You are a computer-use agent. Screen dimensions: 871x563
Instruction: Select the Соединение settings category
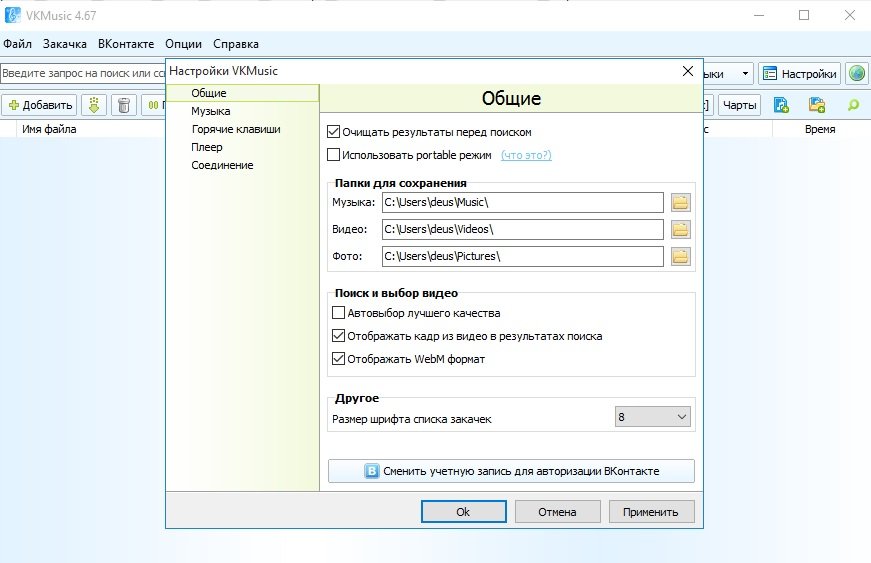[243, 165]
